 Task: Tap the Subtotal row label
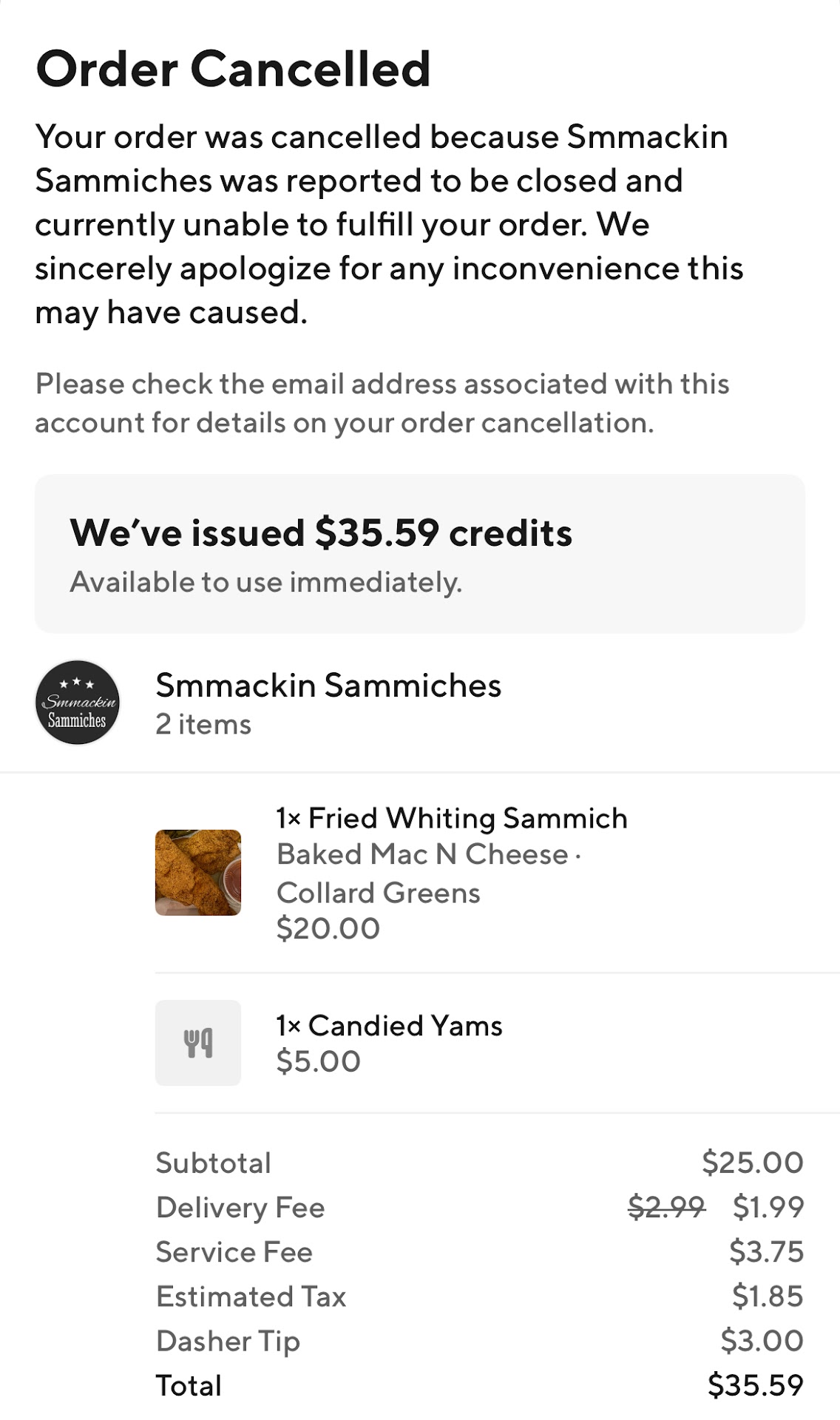214,1163
